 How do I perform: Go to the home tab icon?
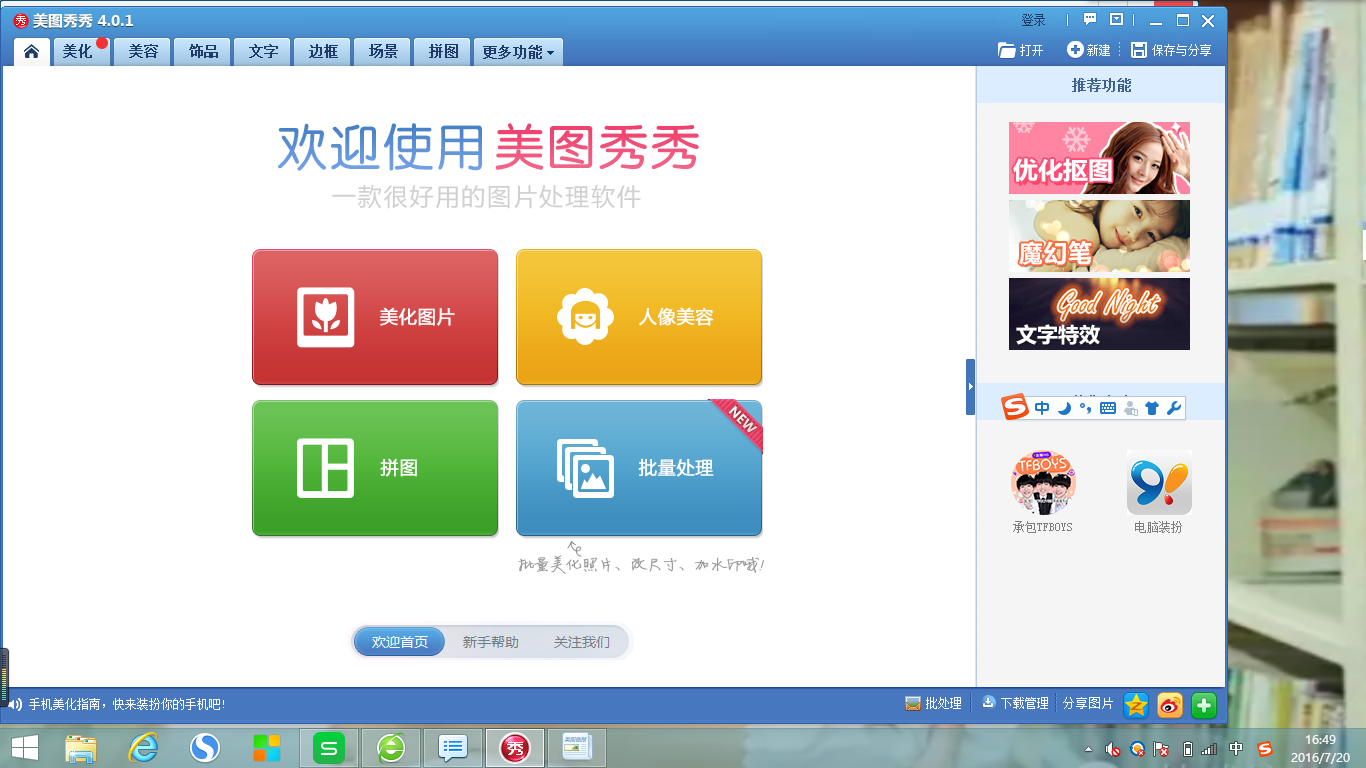[32, 51]
